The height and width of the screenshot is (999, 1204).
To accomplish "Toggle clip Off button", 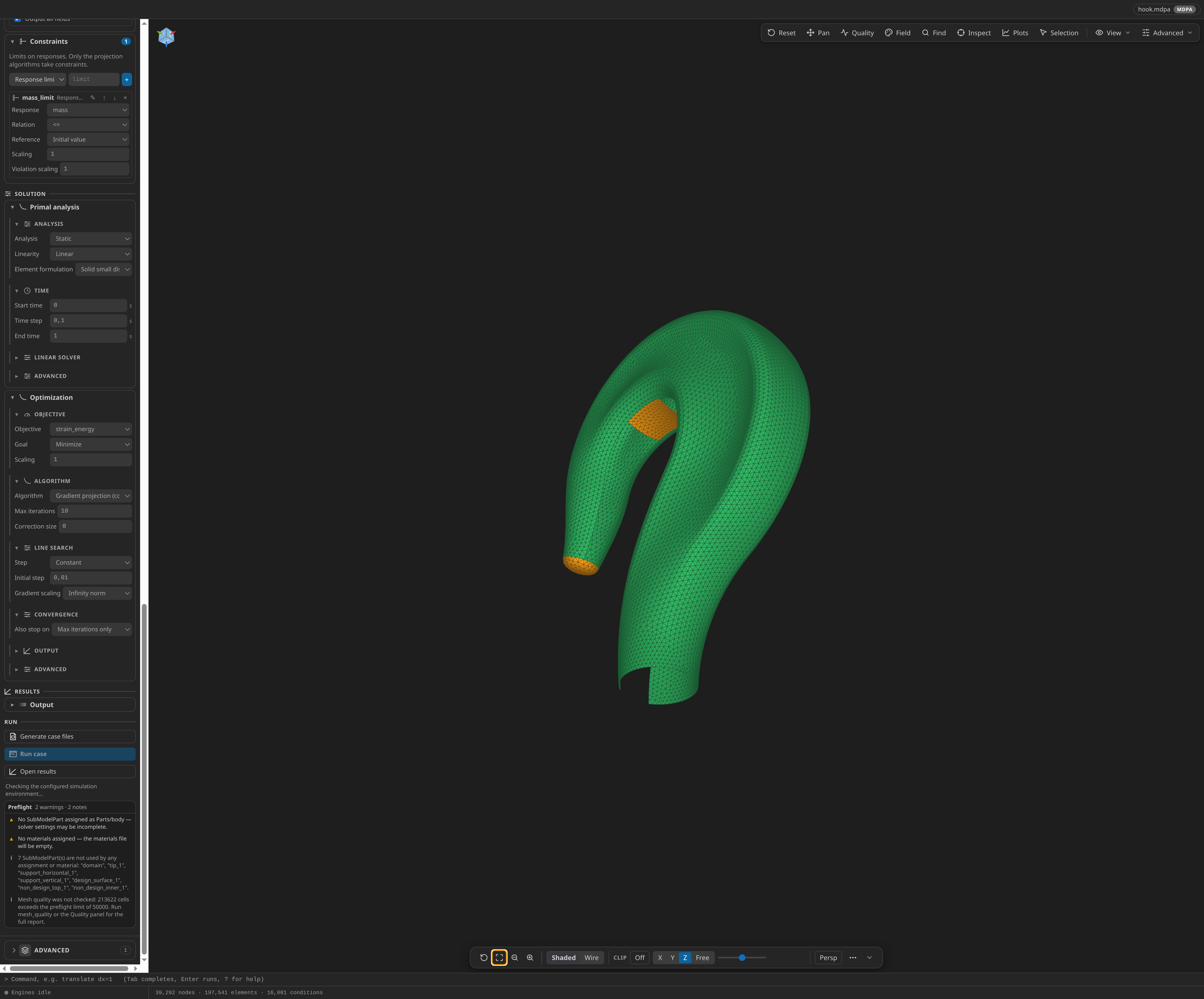I will click(640, 958).
